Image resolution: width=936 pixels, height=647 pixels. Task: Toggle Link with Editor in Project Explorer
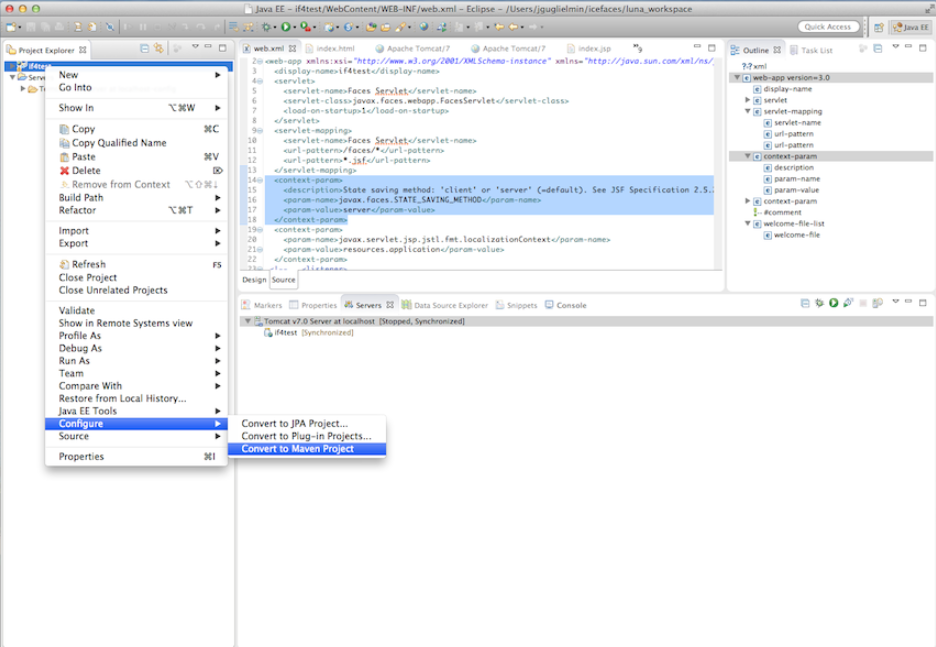[x=158, y=48]
